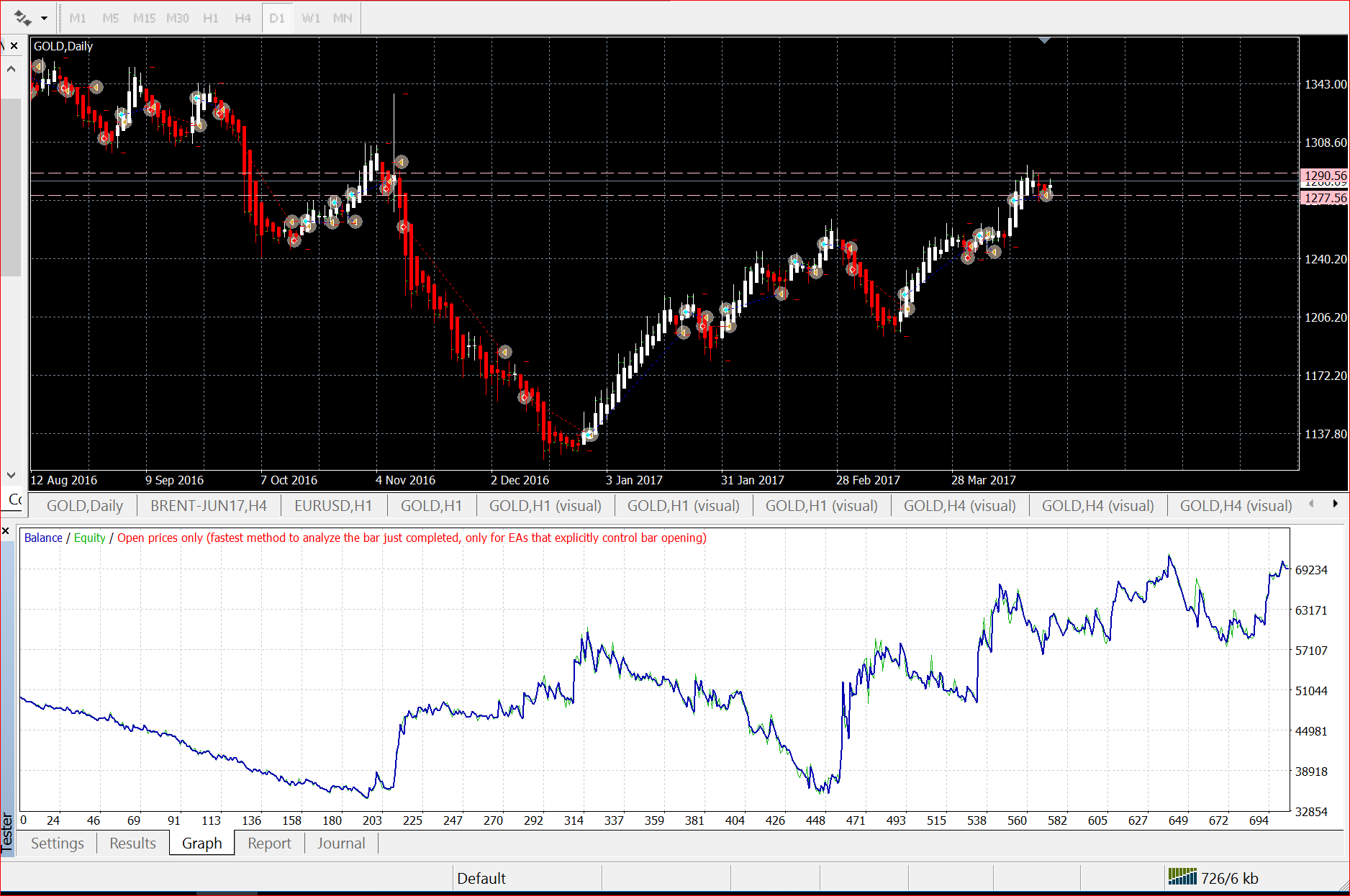
Task: Click the chart shift triangle marker at top
Action: pyautogui.click(x=1044, y=40)
